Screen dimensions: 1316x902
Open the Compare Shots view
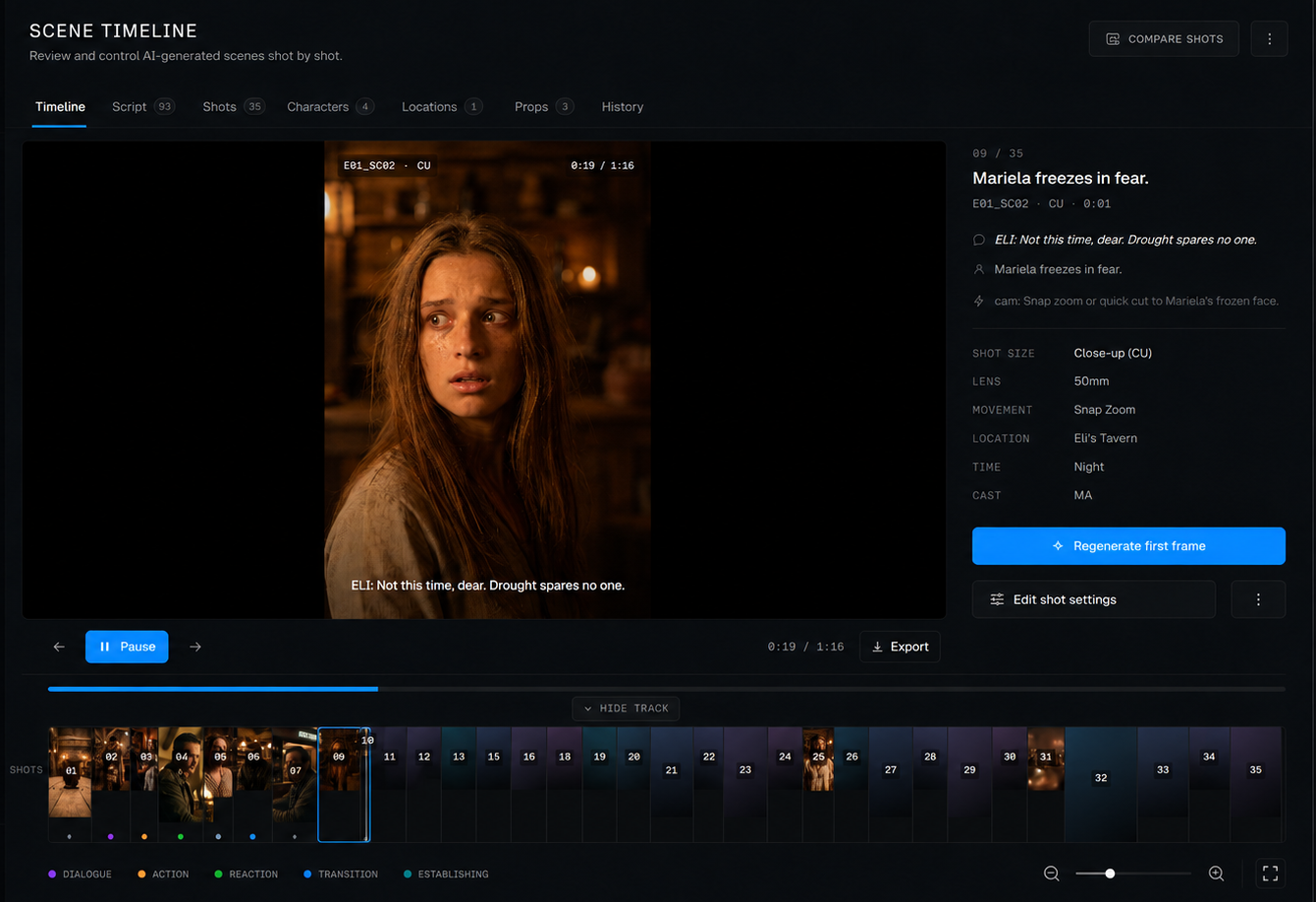pos(1164,39)
